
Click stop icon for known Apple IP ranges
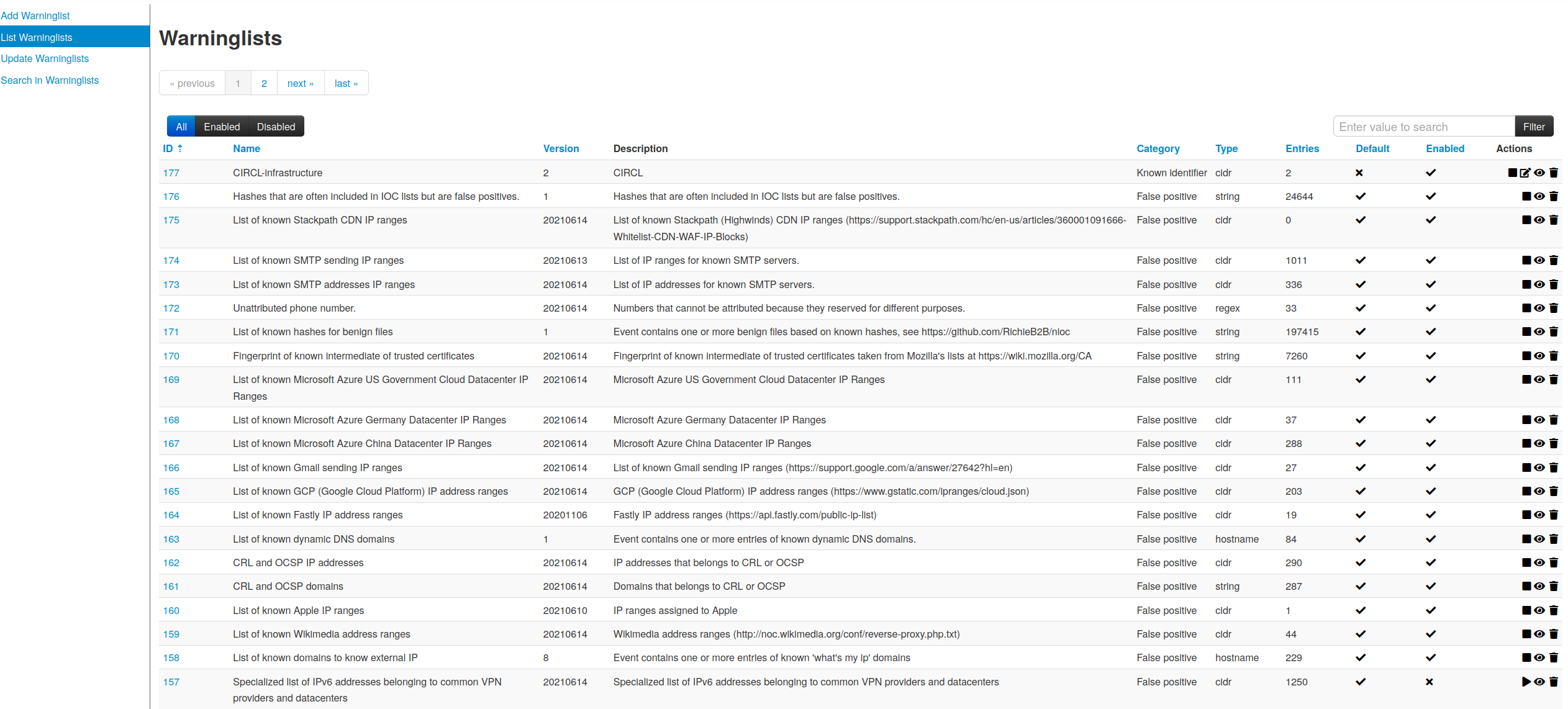(1526, 611)
